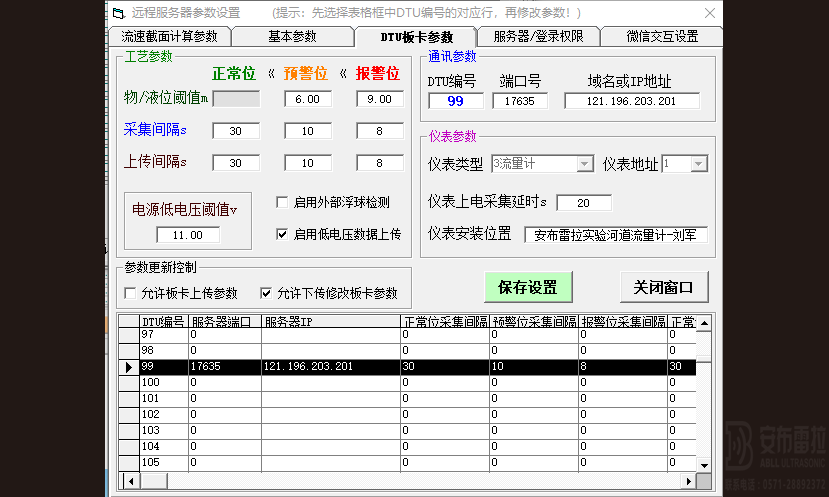Check allow board card upload parameters
Image resolution: width=829 pixels, height=497 pixels.
pos(130,293)
